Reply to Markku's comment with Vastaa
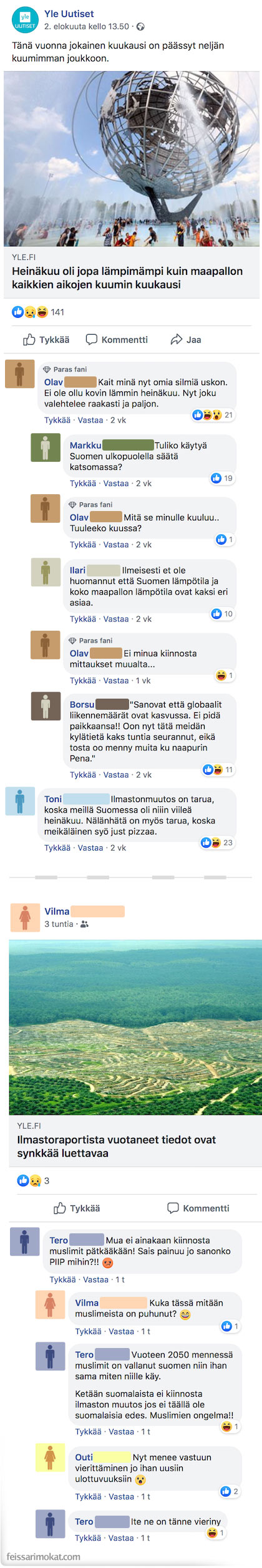 click(116, 484)
